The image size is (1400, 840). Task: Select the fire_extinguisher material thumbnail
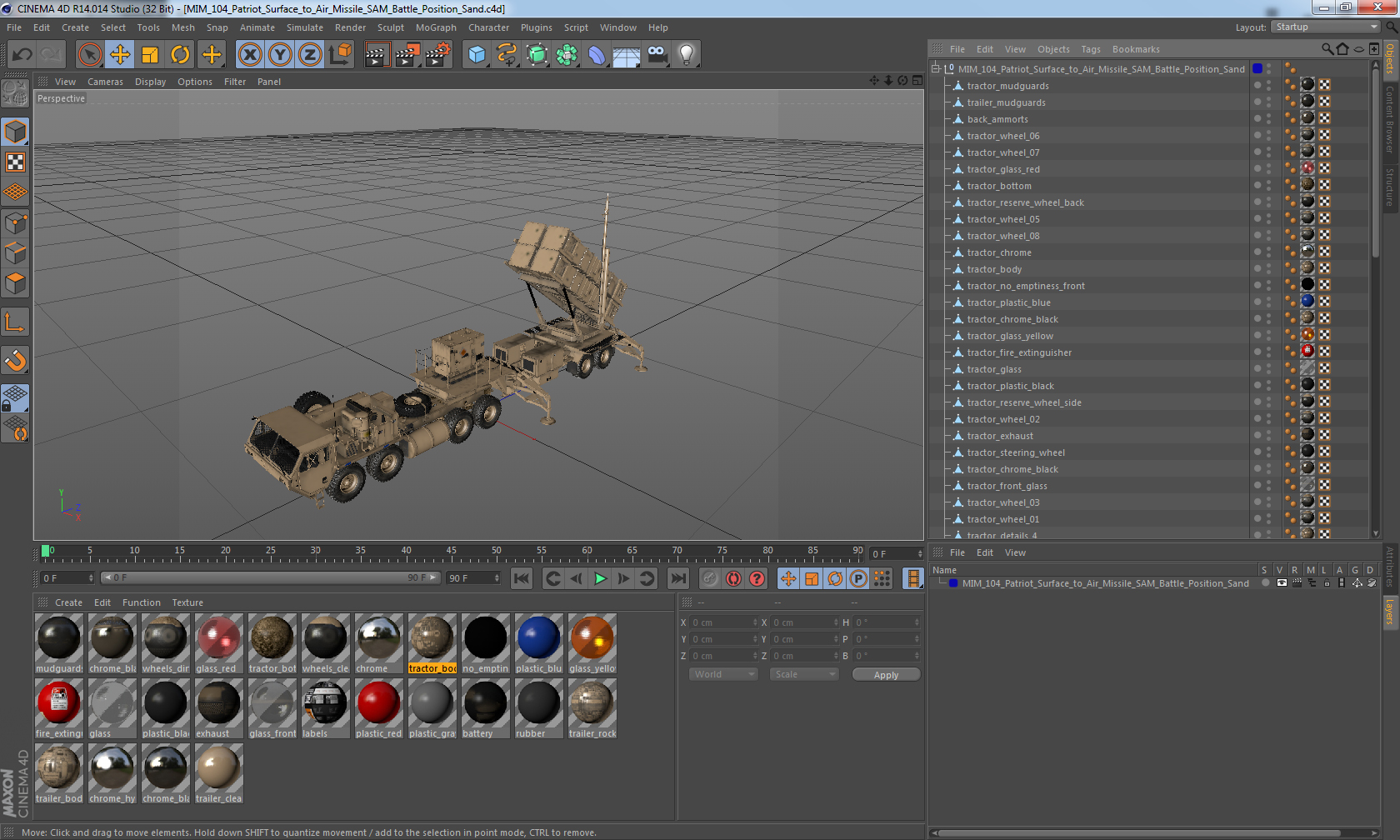pyautogui.click(x=58, y=708)
